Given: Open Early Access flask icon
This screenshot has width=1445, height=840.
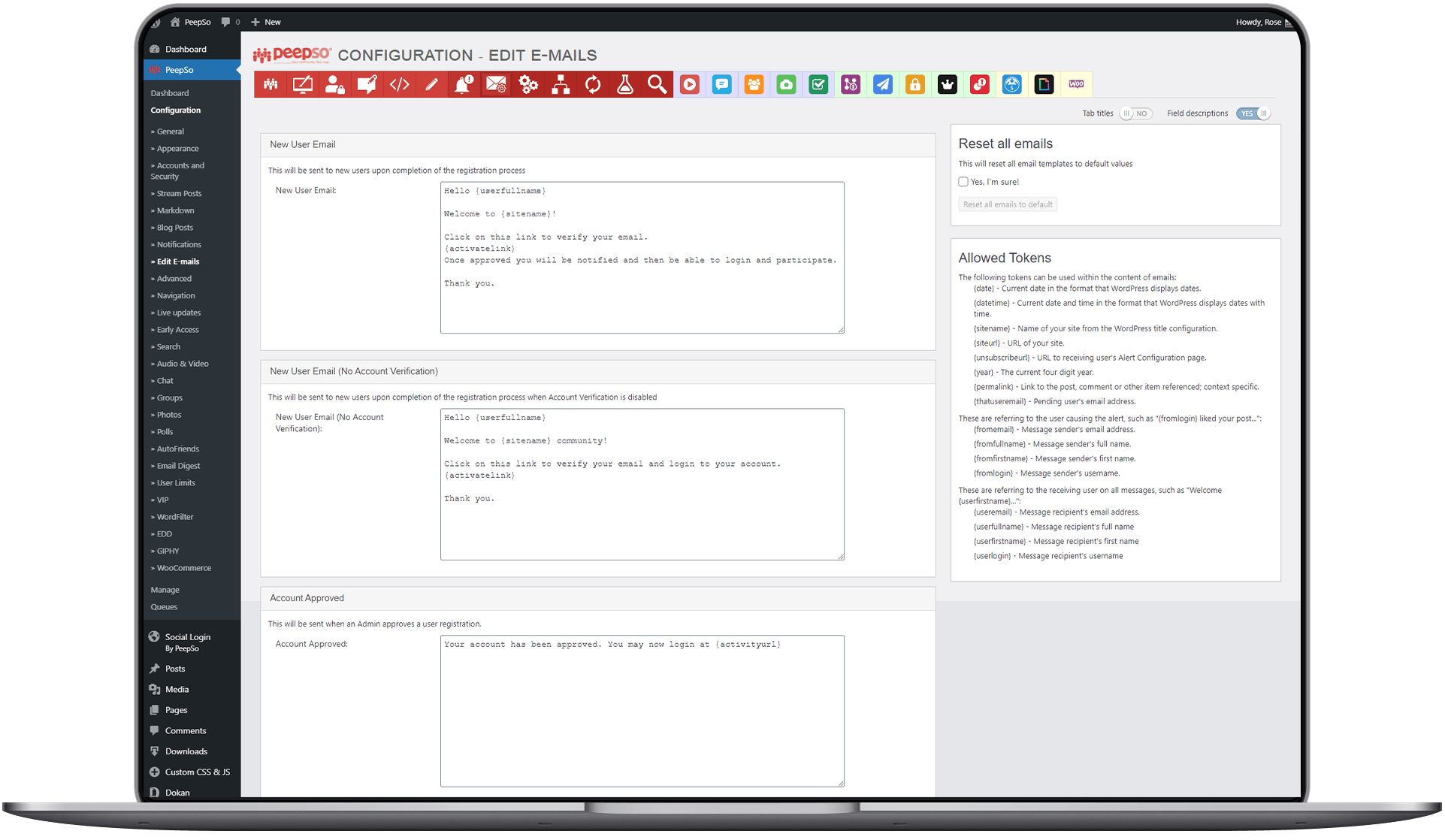Looking at the screenshot, I should click(625, 85).
